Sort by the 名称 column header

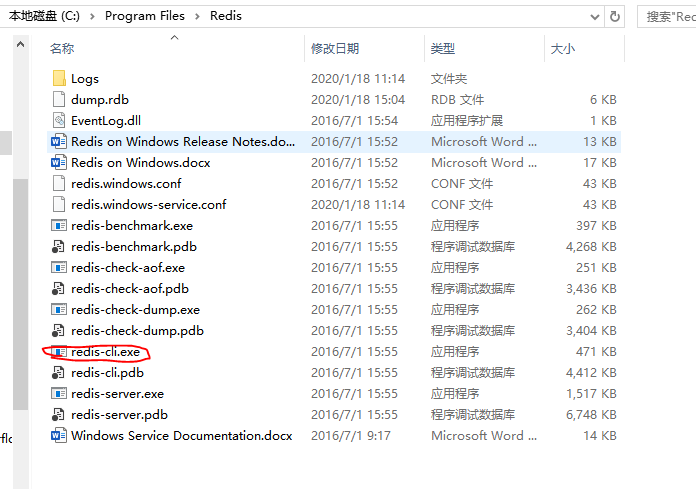tap(62, 48)
